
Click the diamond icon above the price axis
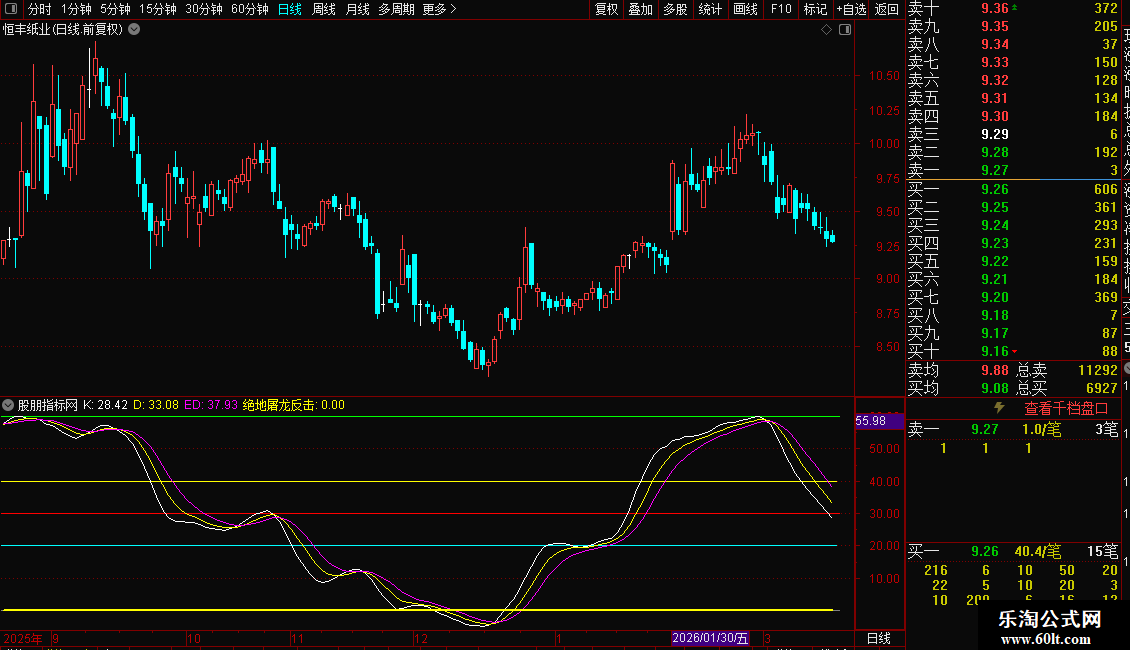tap(827, 30)
